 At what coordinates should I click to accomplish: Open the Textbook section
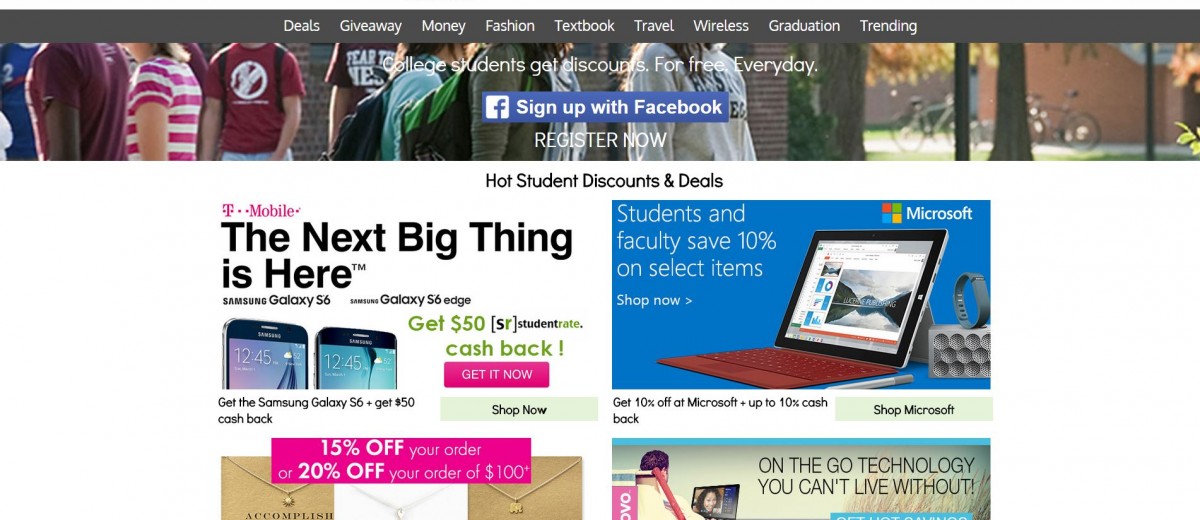pyautogui.click(x=584, y=26)
